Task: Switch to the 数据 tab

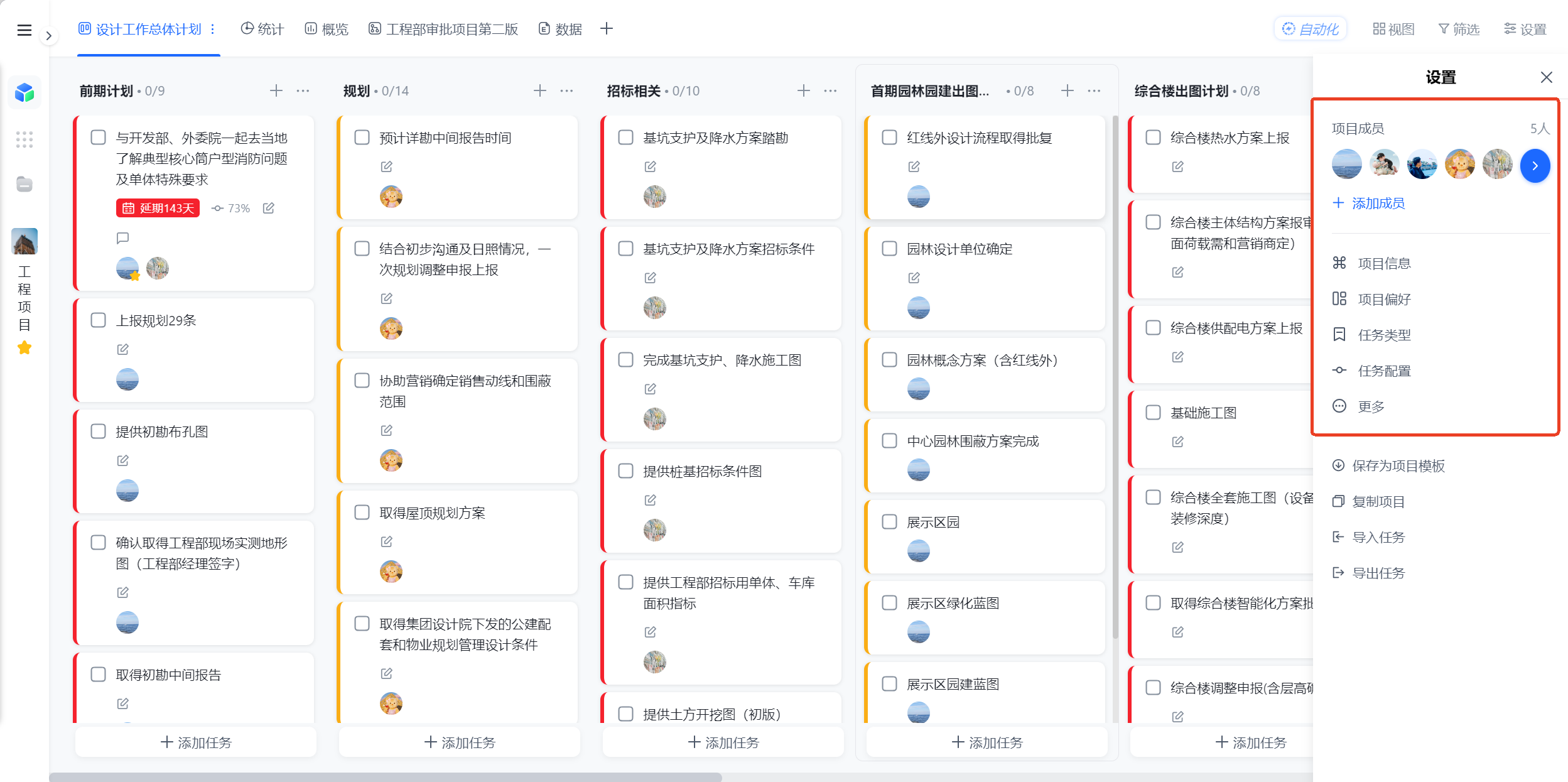Action: point(560,29)
